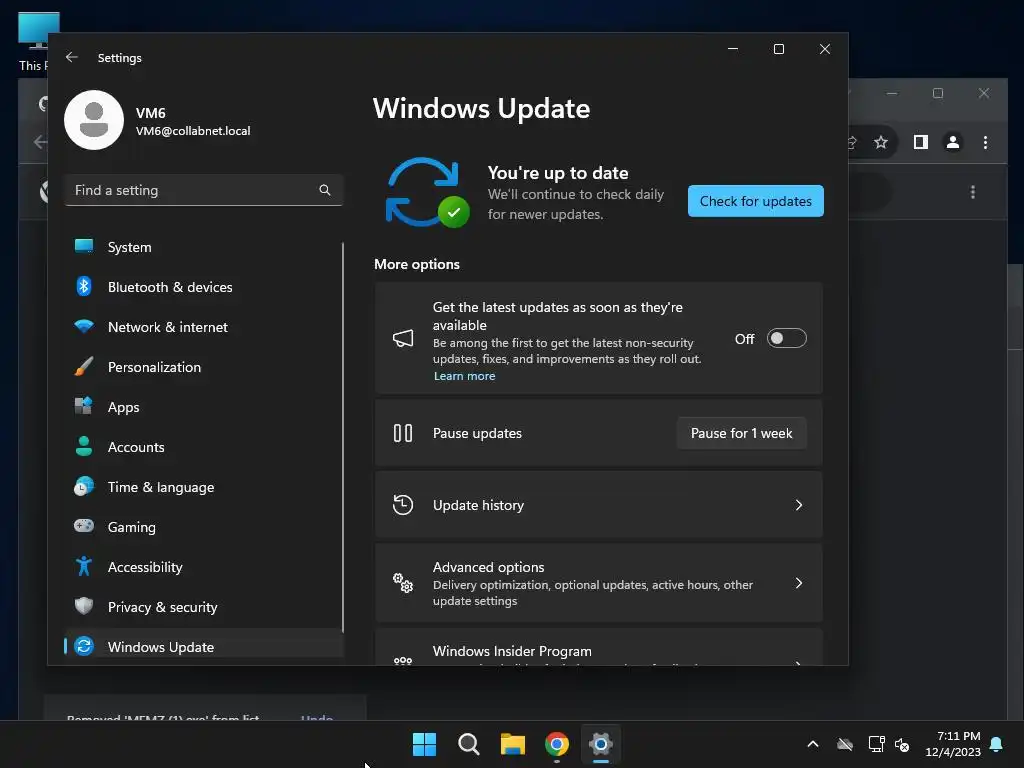Open Personalization category

pos(204,366)
